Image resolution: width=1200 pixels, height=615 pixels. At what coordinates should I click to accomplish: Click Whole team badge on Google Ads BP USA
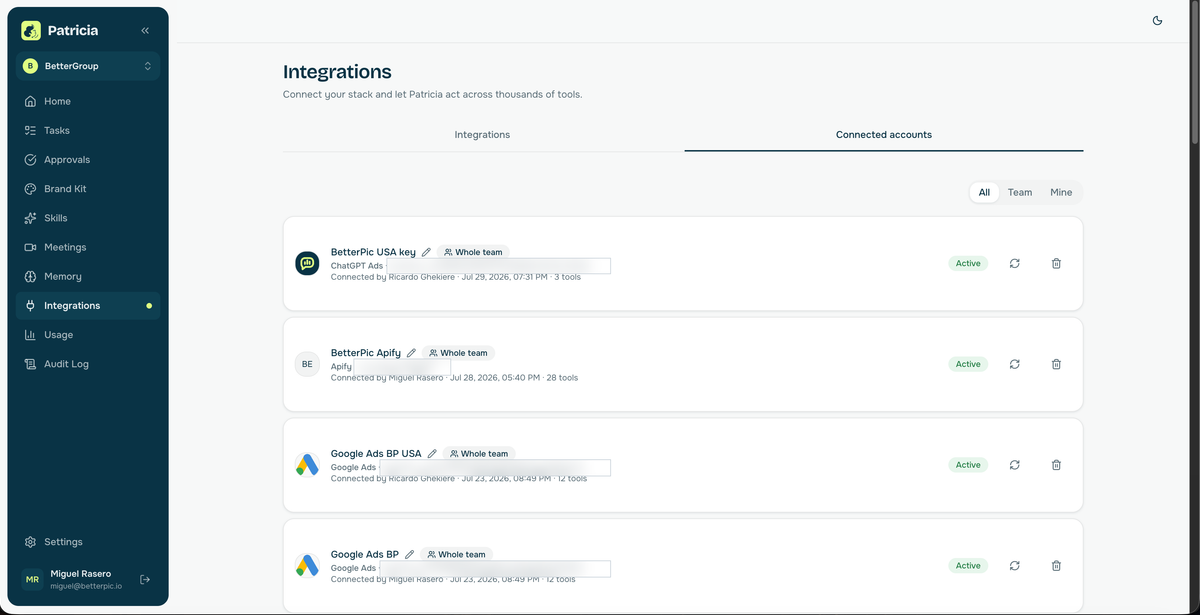479,453
